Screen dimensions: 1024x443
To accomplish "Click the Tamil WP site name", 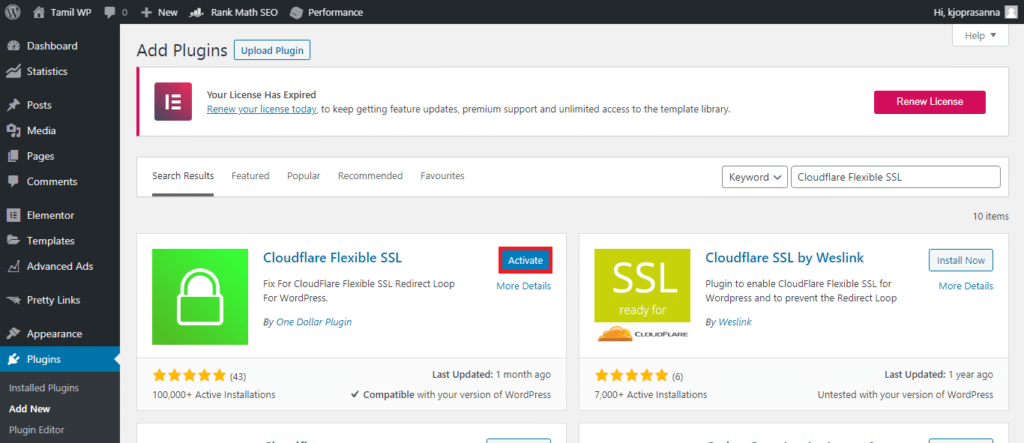I will tap(71, 12).
